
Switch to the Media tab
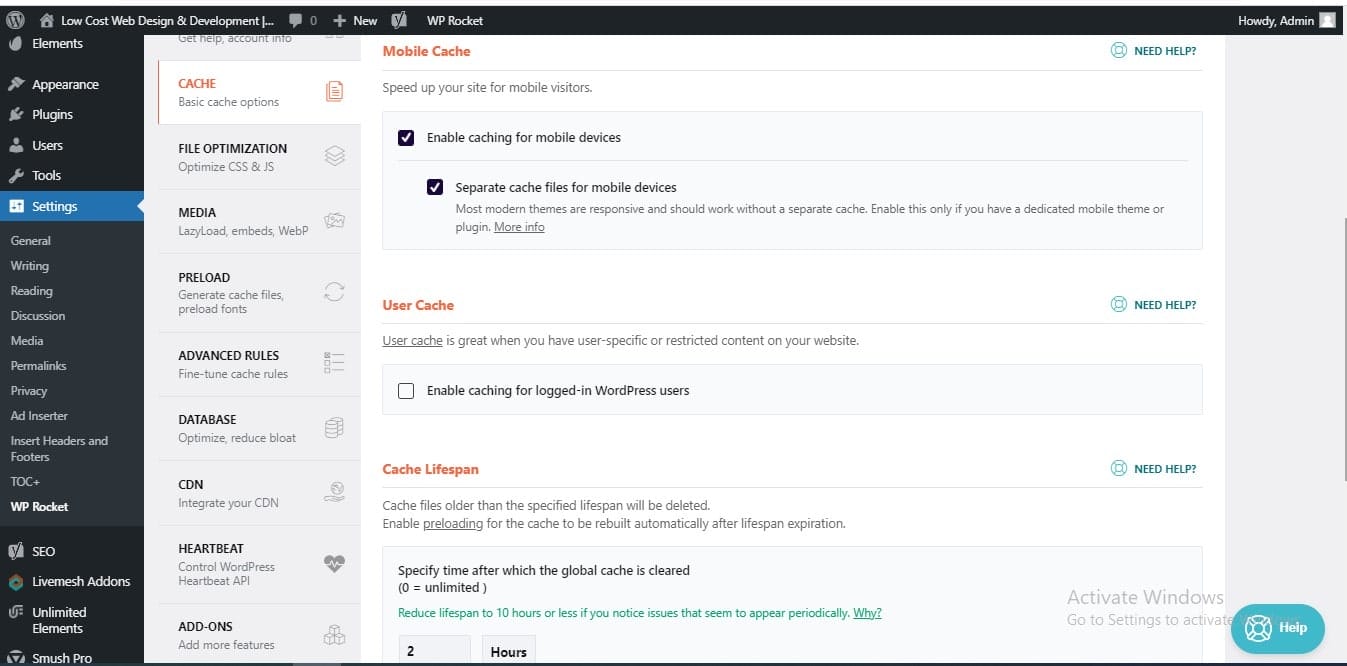coord(259,221)
